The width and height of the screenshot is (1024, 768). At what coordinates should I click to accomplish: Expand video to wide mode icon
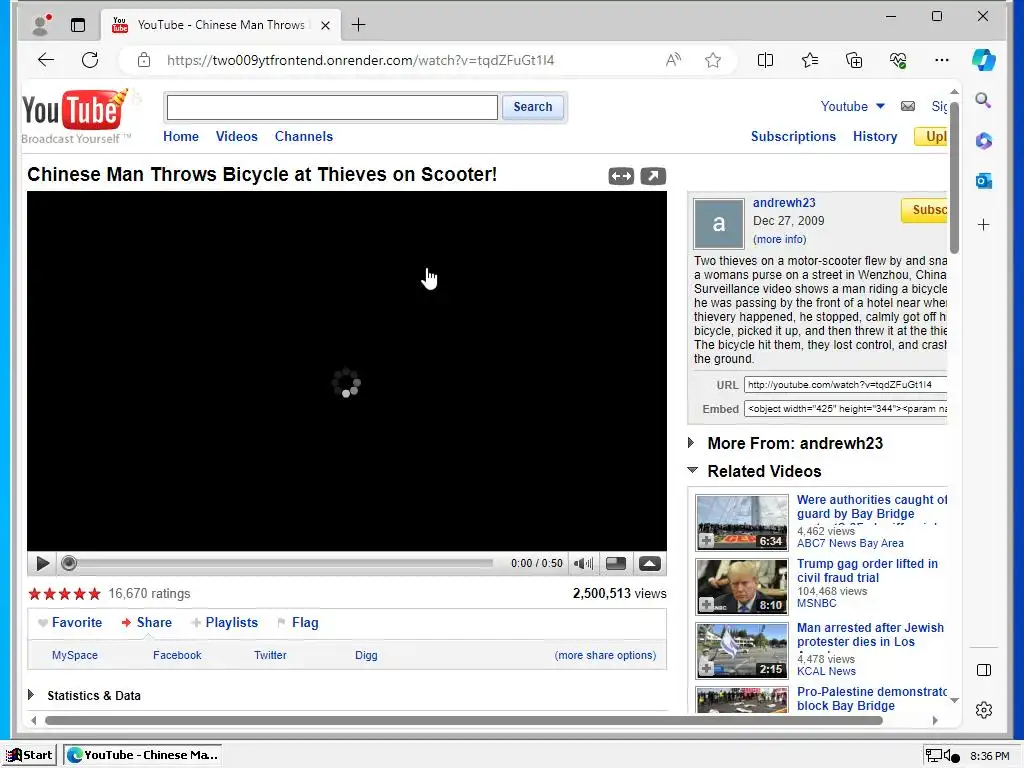(621, 176)
